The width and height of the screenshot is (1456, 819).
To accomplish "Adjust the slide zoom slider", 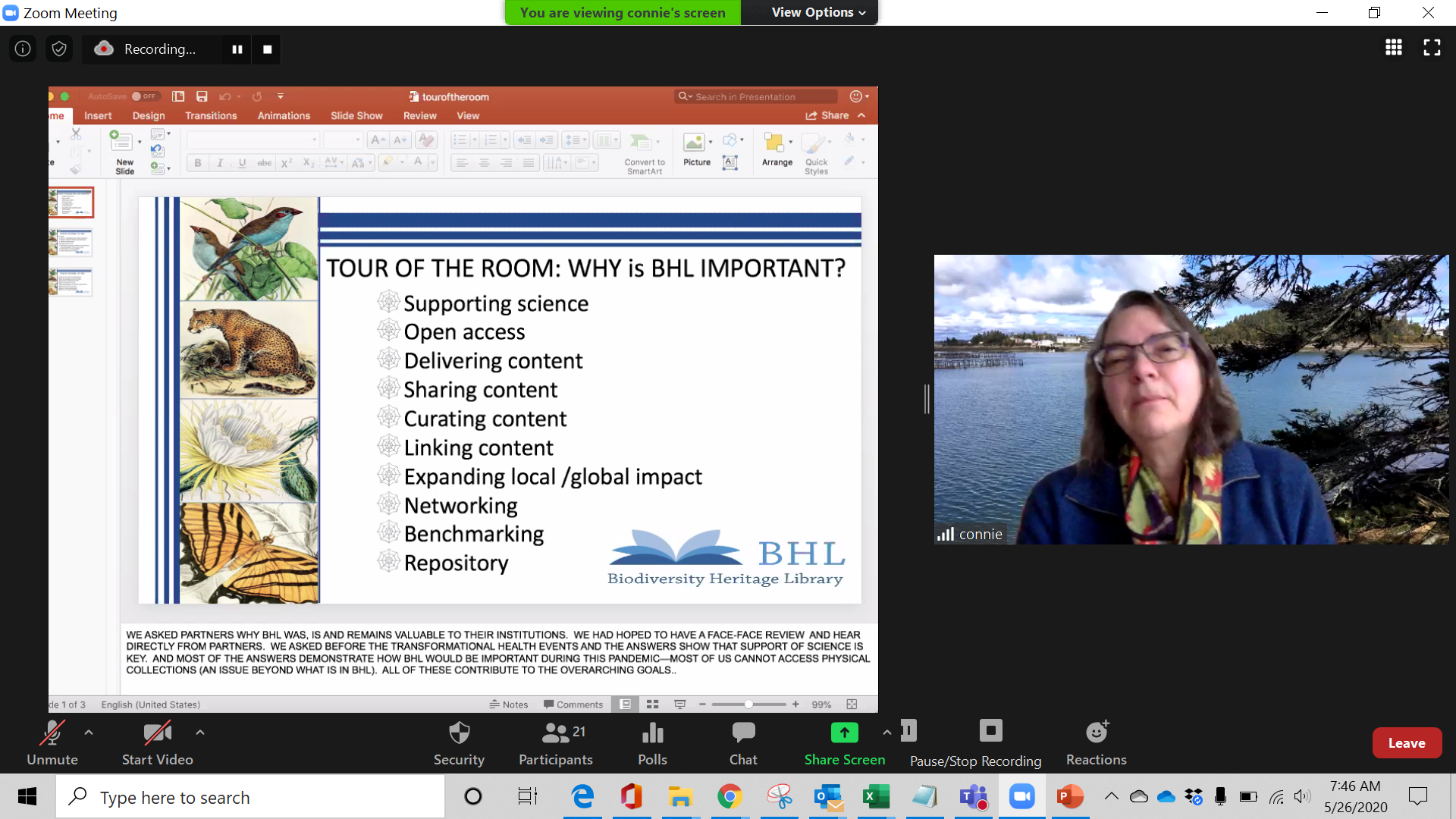I will pyautogui.click(x=749, y=704).
